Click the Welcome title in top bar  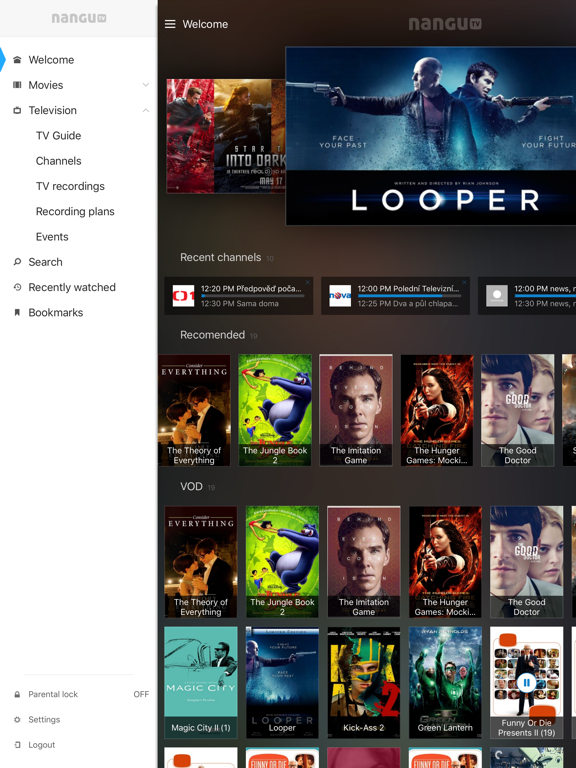(205, 24)
